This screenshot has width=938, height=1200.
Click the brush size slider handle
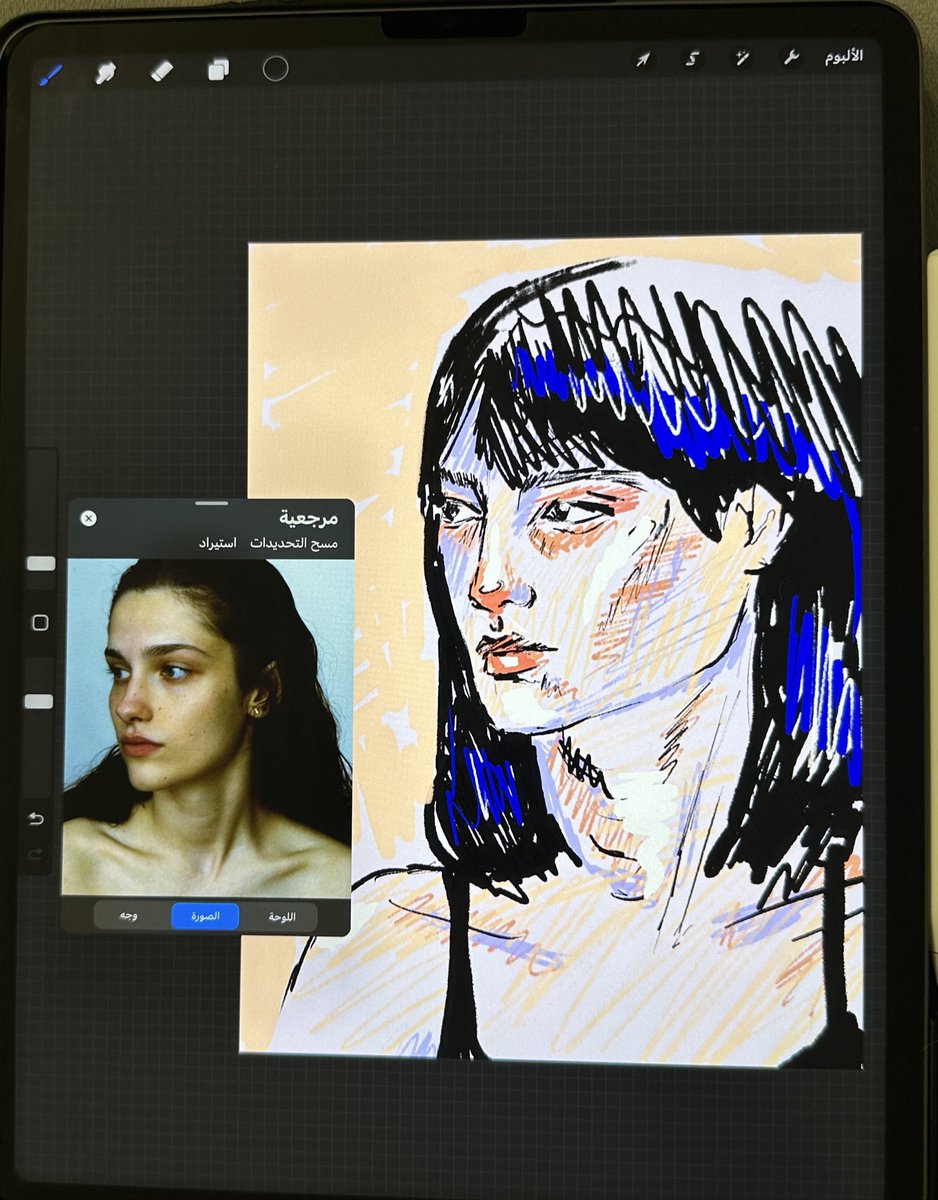pyautogui.click(x=40, y=563)
